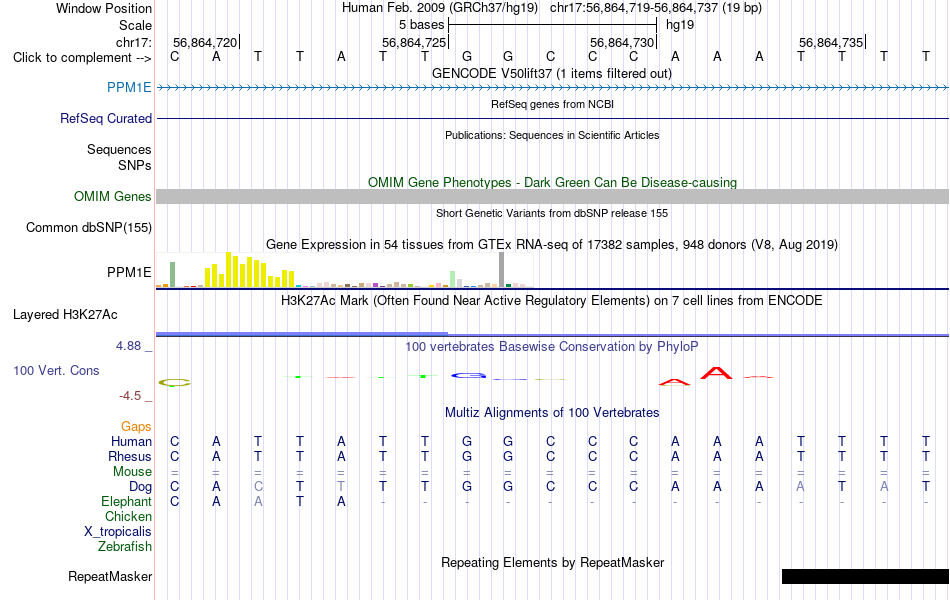Viewport: 950px width, 600px height.
Task: Click the X_tropicalis species label
Action: [x=118, y=532]
